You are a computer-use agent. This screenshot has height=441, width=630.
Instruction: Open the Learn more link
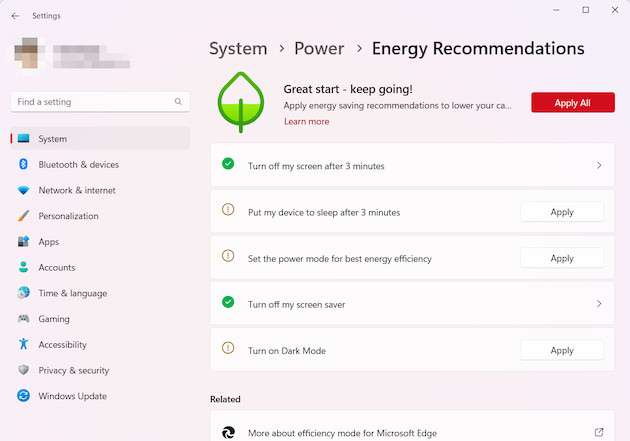tap(306, 122)
